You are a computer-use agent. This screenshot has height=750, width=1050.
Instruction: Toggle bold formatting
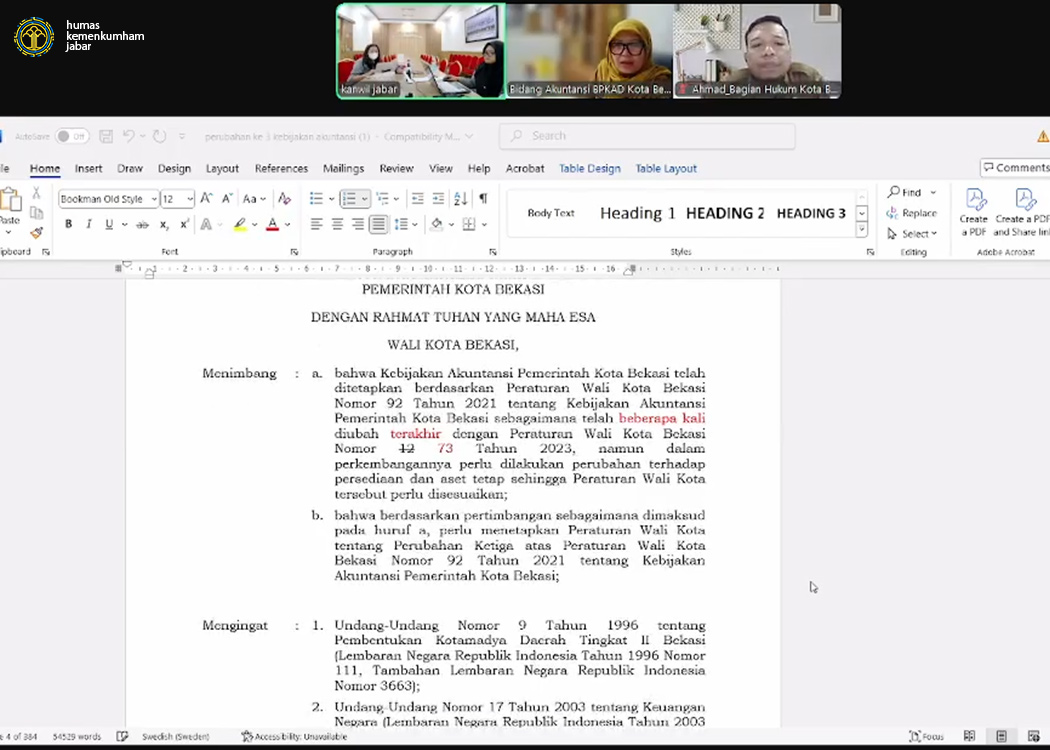coord(69,225)
